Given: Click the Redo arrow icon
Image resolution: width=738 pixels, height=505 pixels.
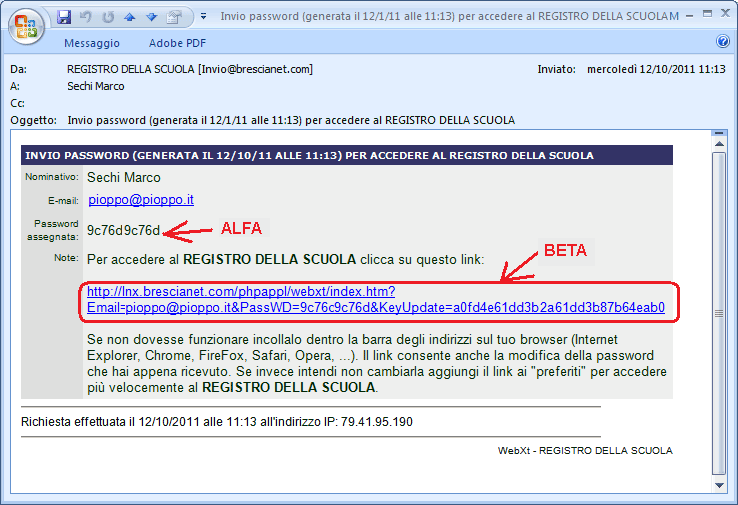Looking at the screenshot, I should pos(105,17).
